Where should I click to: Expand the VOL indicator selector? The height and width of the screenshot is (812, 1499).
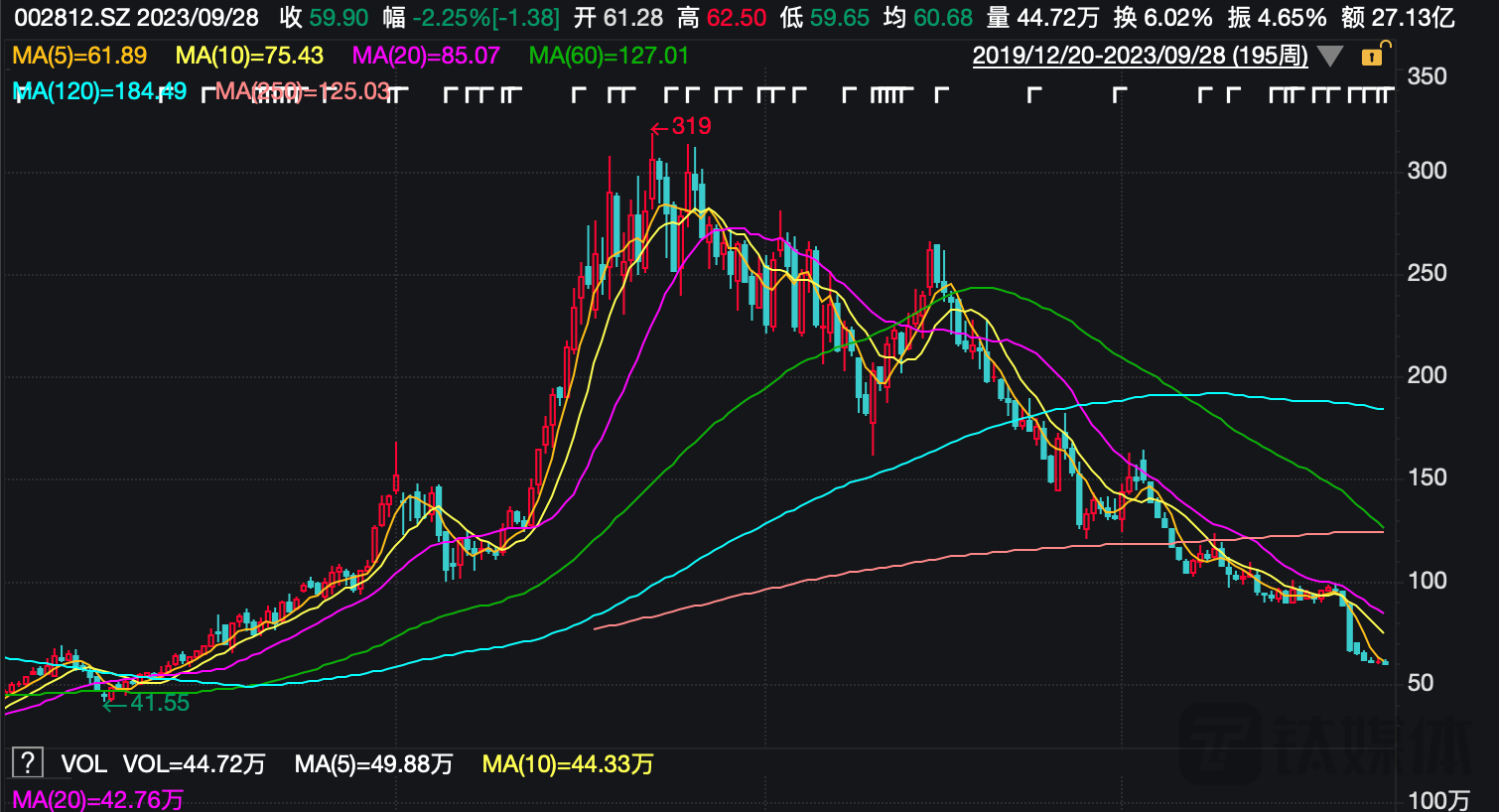[83, 764]
